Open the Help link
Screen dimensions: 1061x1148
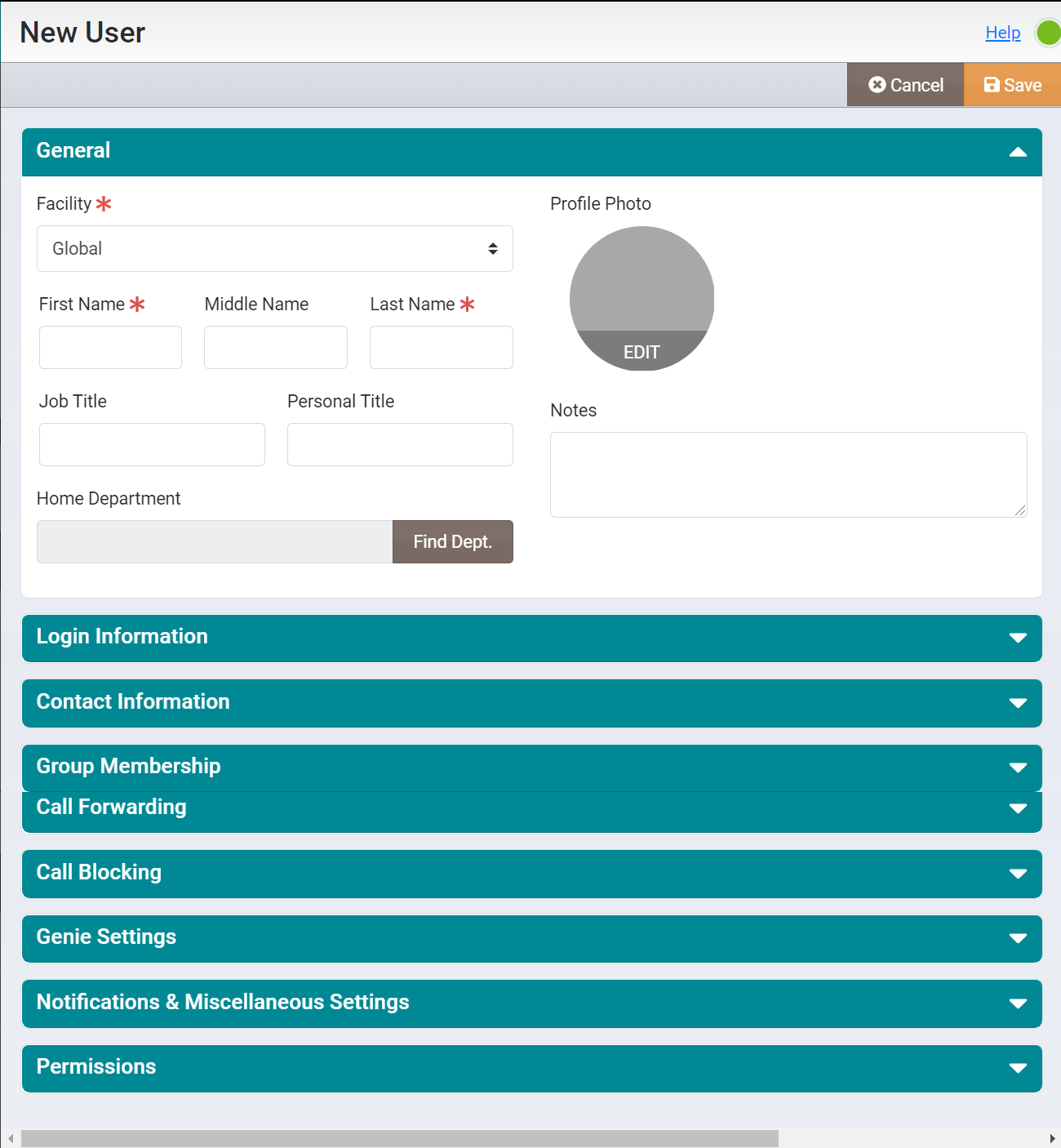click(x=1002, y=33)
